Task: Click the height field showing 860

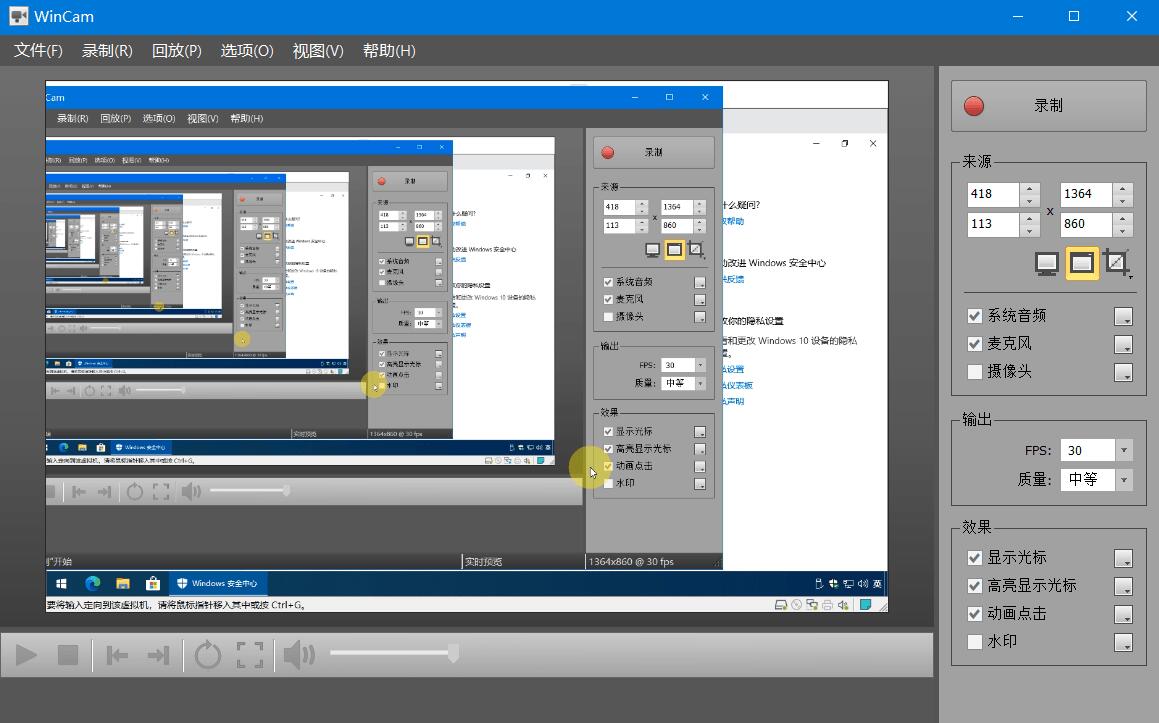Action: pyautogui.click(x=1086, y=224)
